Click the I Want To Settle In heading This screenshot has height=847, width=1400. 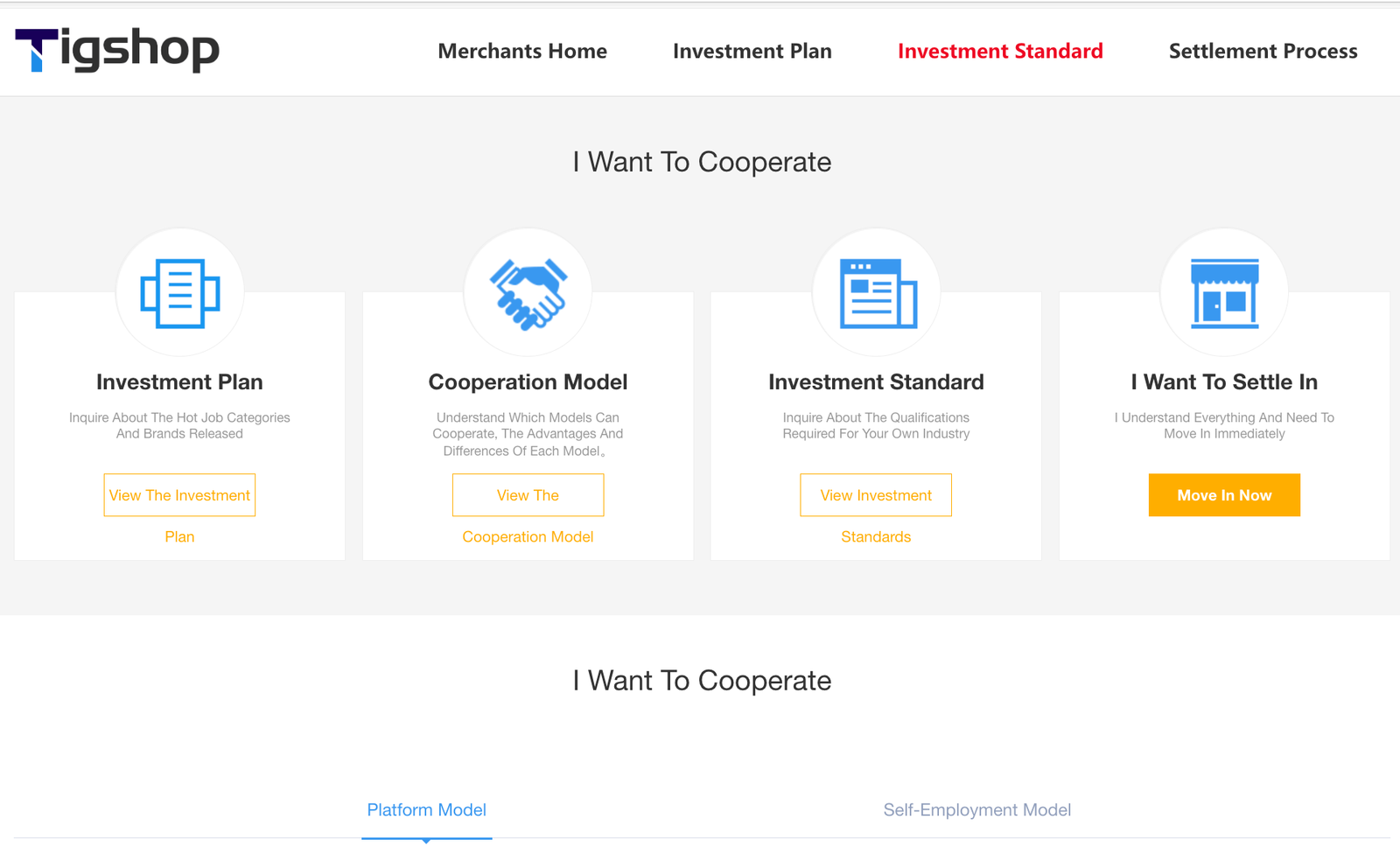click(x=1224, y=382)
